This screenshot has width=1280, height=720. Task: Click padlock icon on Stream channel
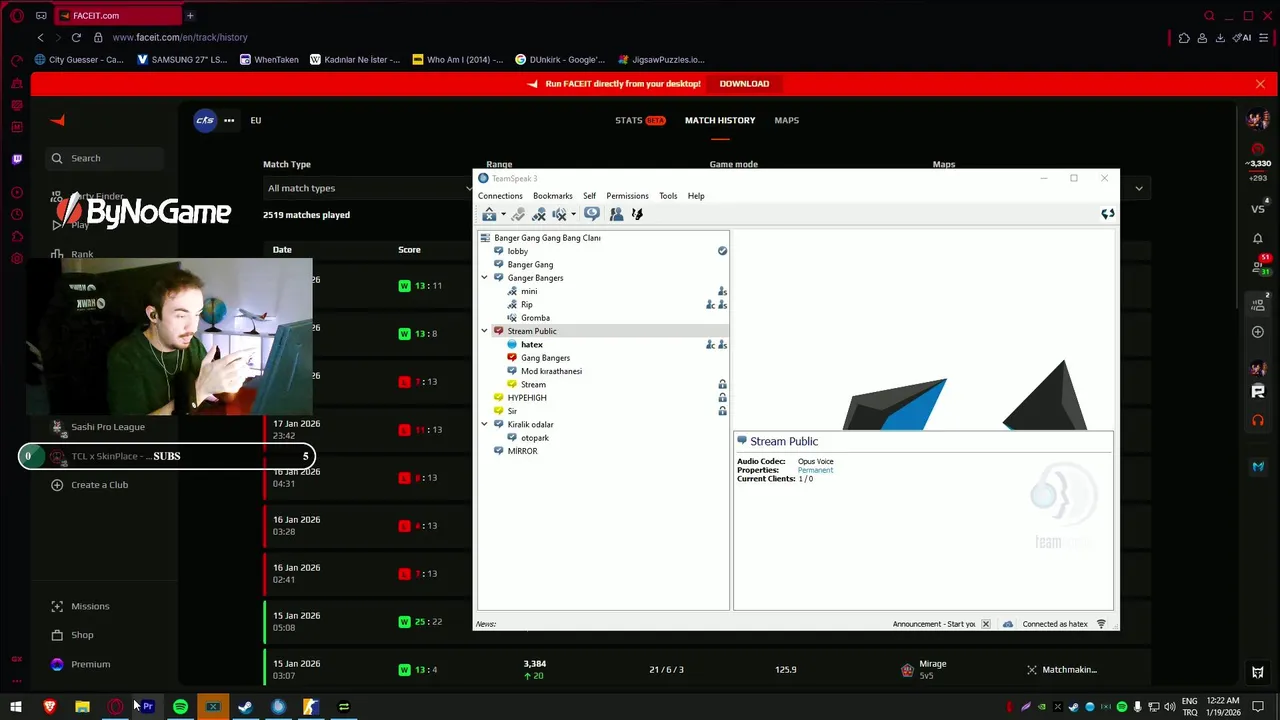(722, 384)
